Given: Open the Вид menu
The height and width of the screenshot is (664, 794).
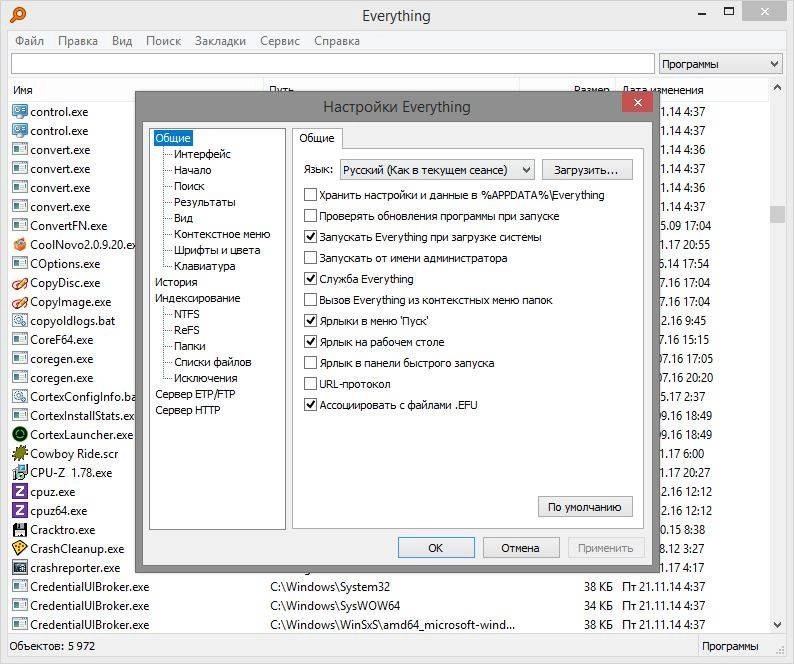Looking at the screenshot, I should pos(122,41).
